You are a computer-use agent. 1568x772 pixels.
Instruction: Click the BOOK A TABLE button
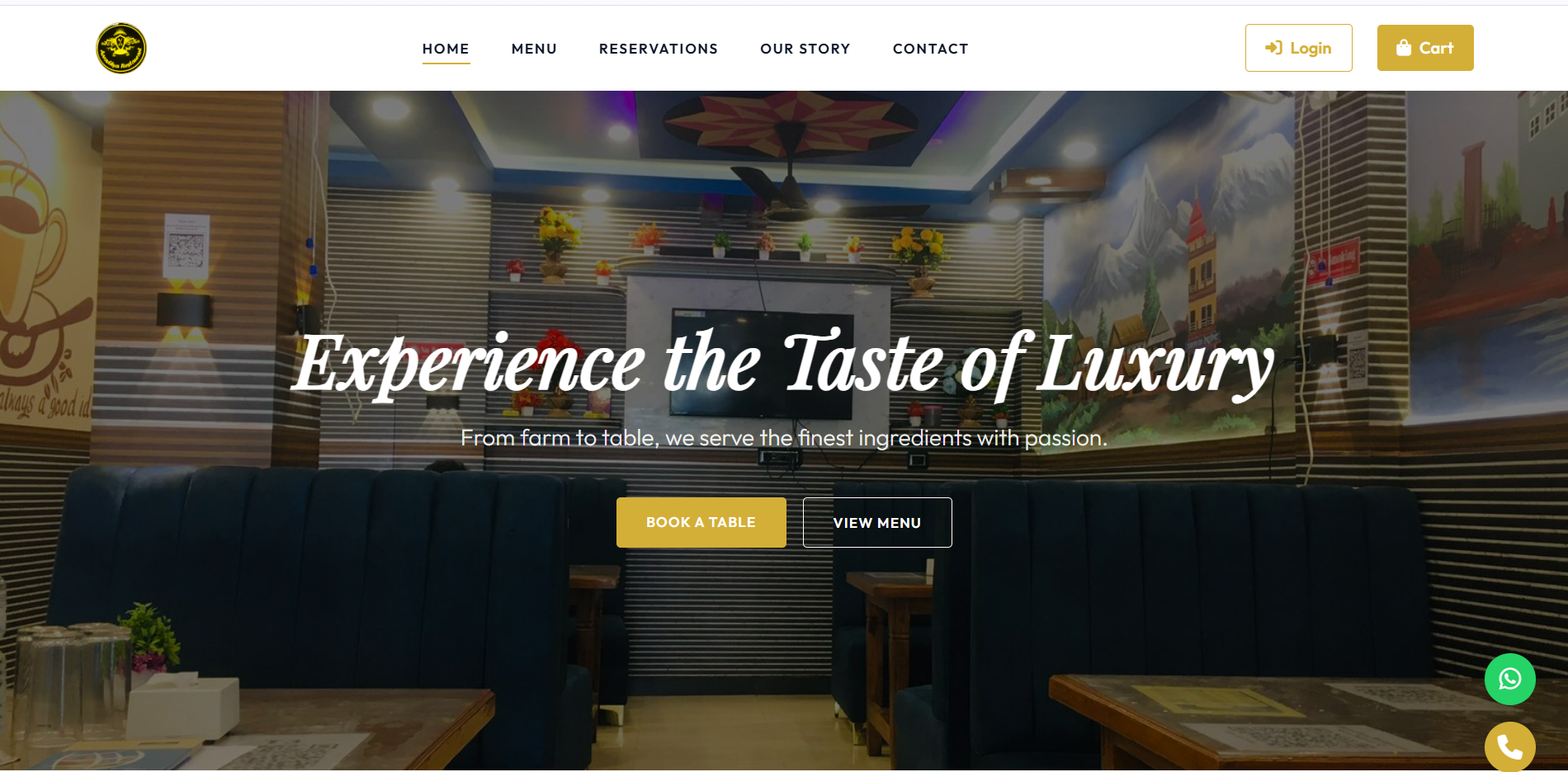tap(701, 522)
